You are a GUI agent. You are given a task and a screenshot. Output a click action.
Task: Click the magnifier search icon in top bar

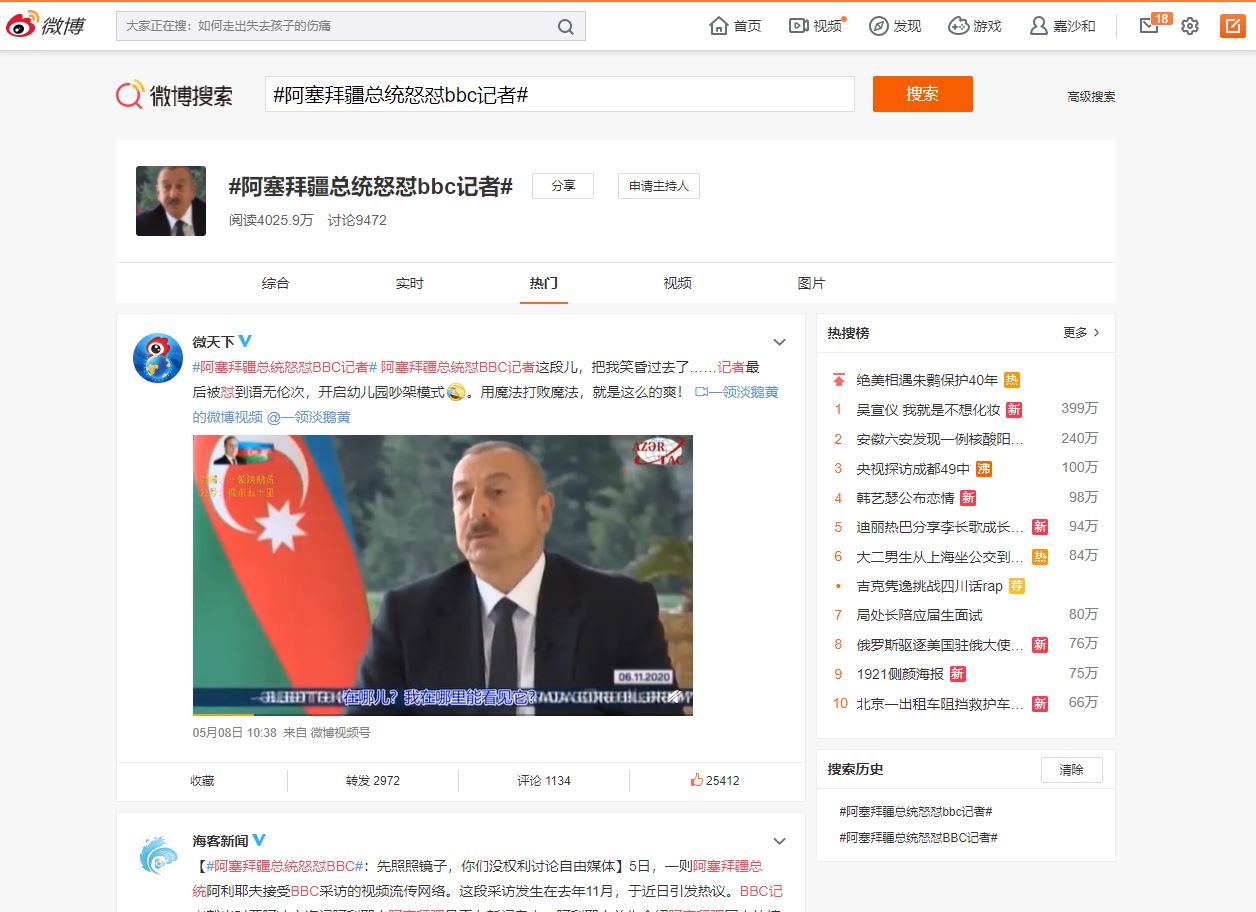click(566, 27)
